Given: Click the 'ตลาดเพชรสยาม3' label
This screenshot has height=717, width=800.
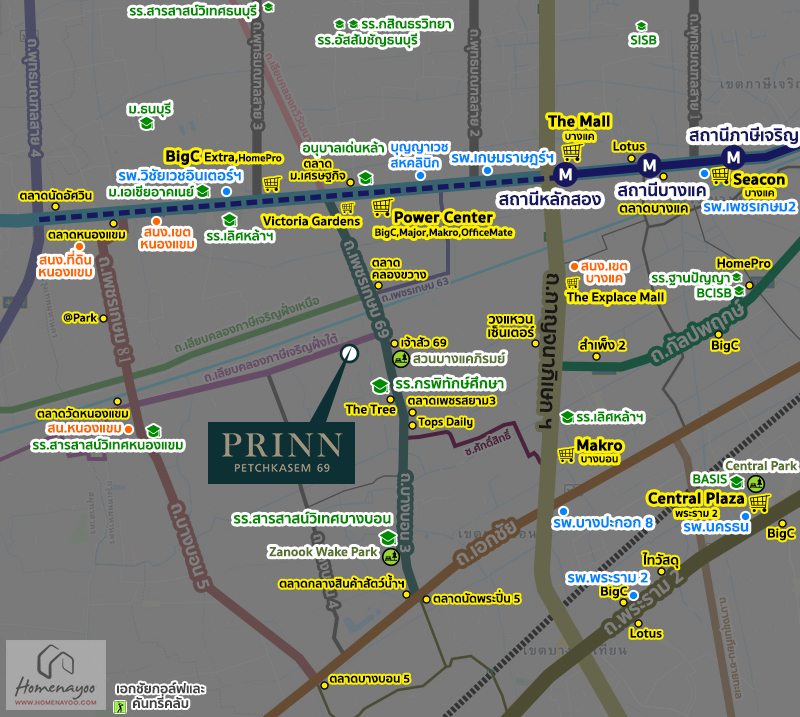Looking at the screenshot, I should point(452,401).
